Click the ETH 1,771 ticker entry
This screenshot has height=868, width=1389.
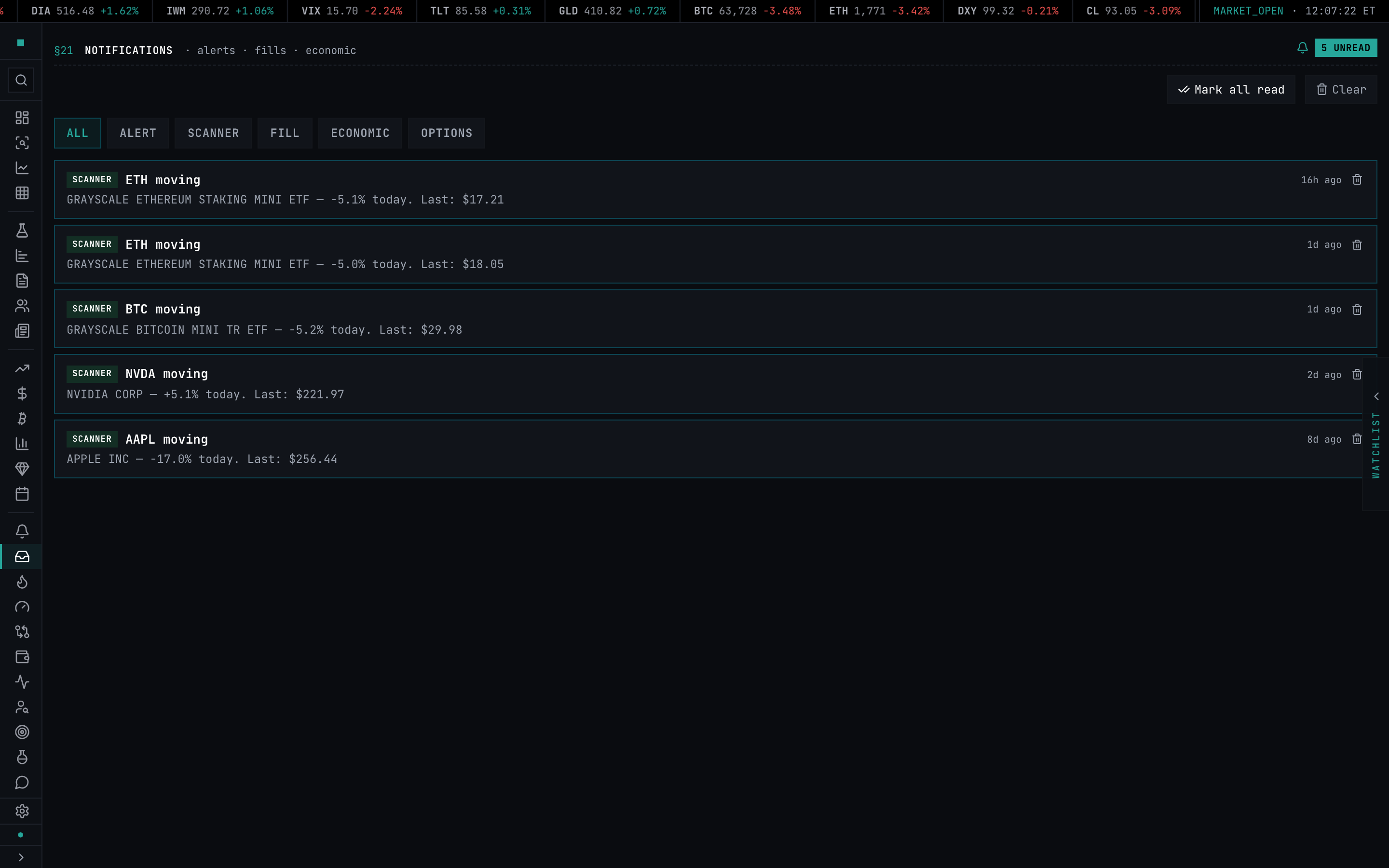click(879, 11)
